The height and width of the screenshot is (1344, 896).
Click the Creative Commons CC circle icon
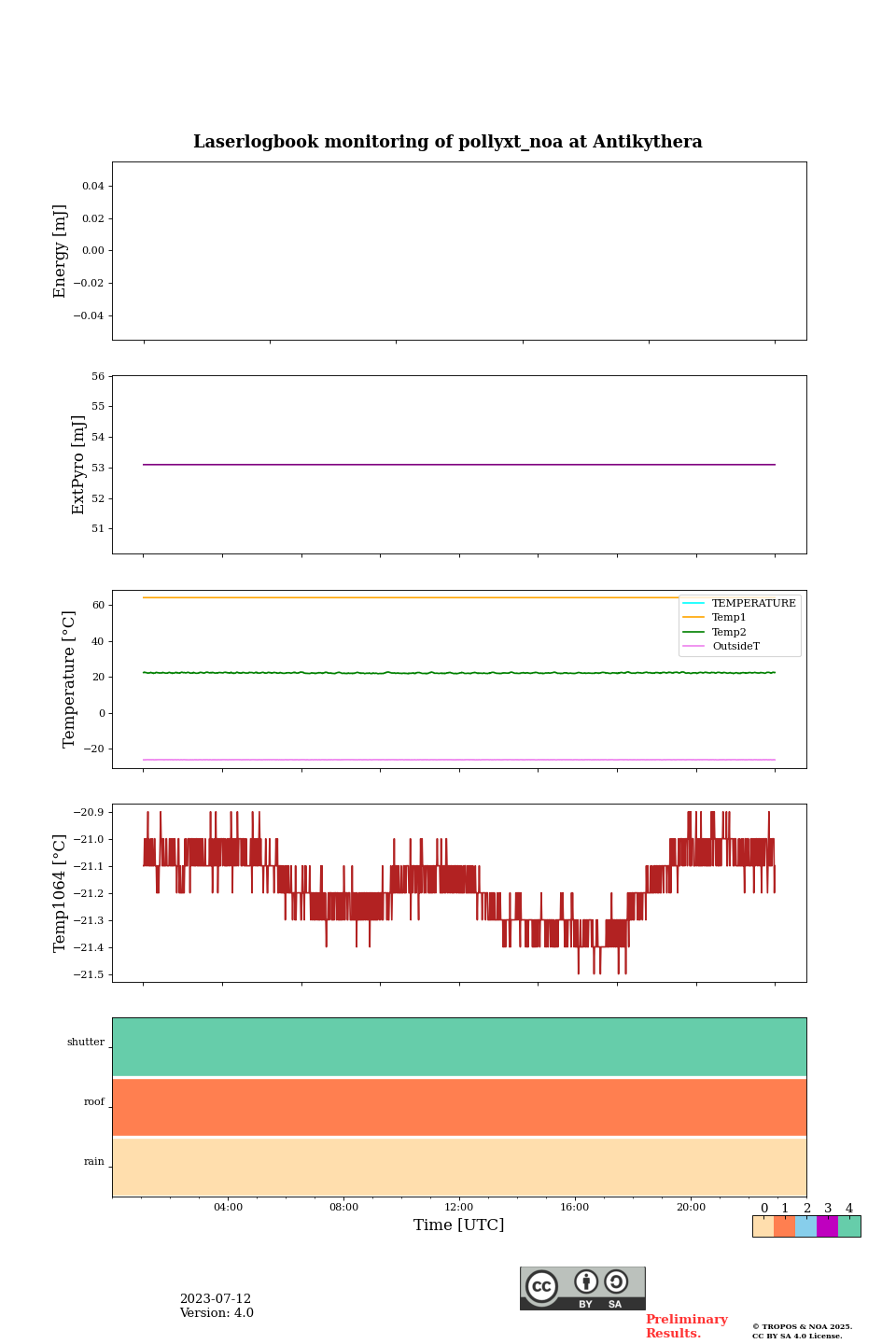point(541,1286)
